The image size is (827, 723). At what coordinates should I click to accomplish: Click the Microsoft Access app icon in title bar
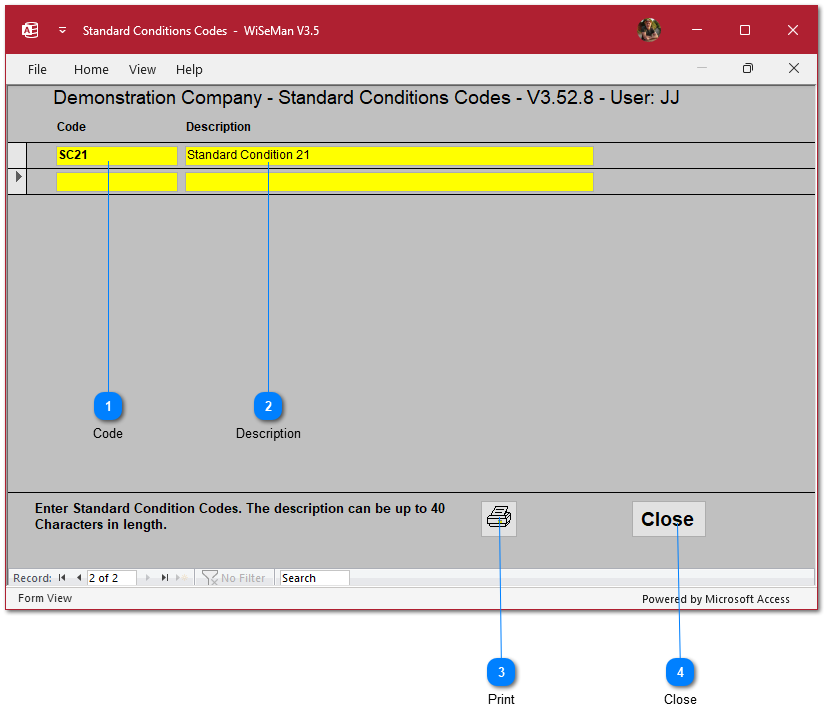30,30
